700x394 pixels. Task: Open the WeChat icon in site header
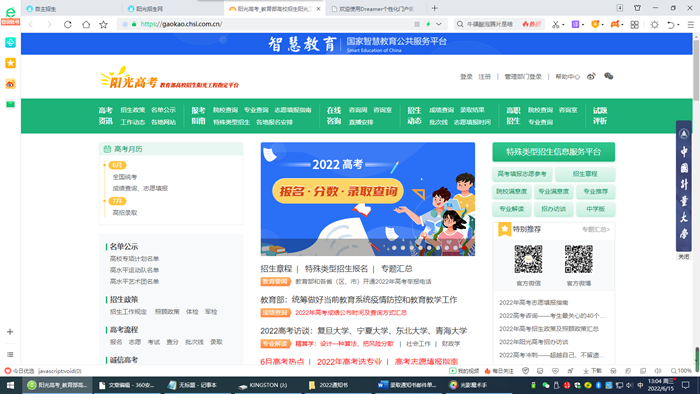tap(608, 76)
